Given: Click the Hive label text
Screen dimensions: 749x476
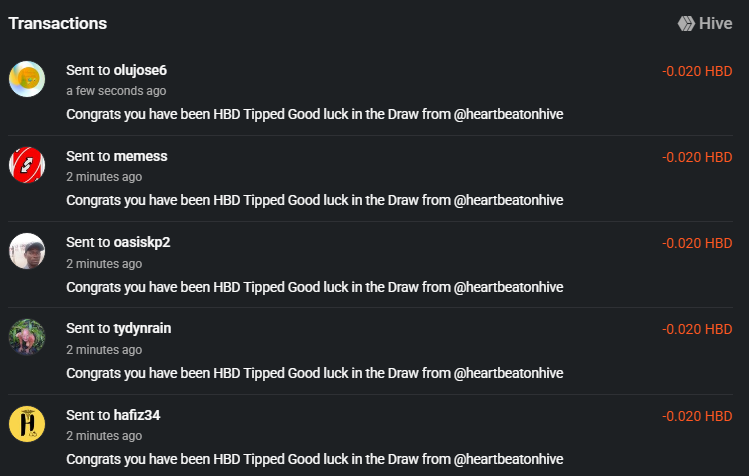Looking at the screenshot, I should 715,23.
